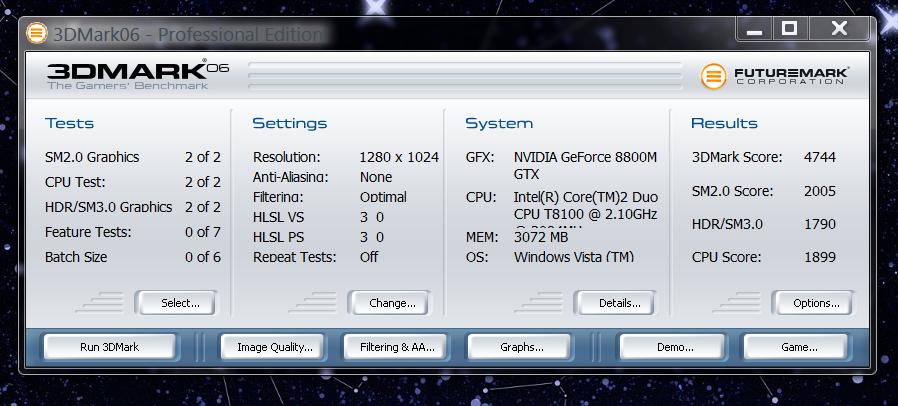This screenshot has width=898, height=406.
Task: Maximize the 3DMark06 window
Action: tap(790, 29)
